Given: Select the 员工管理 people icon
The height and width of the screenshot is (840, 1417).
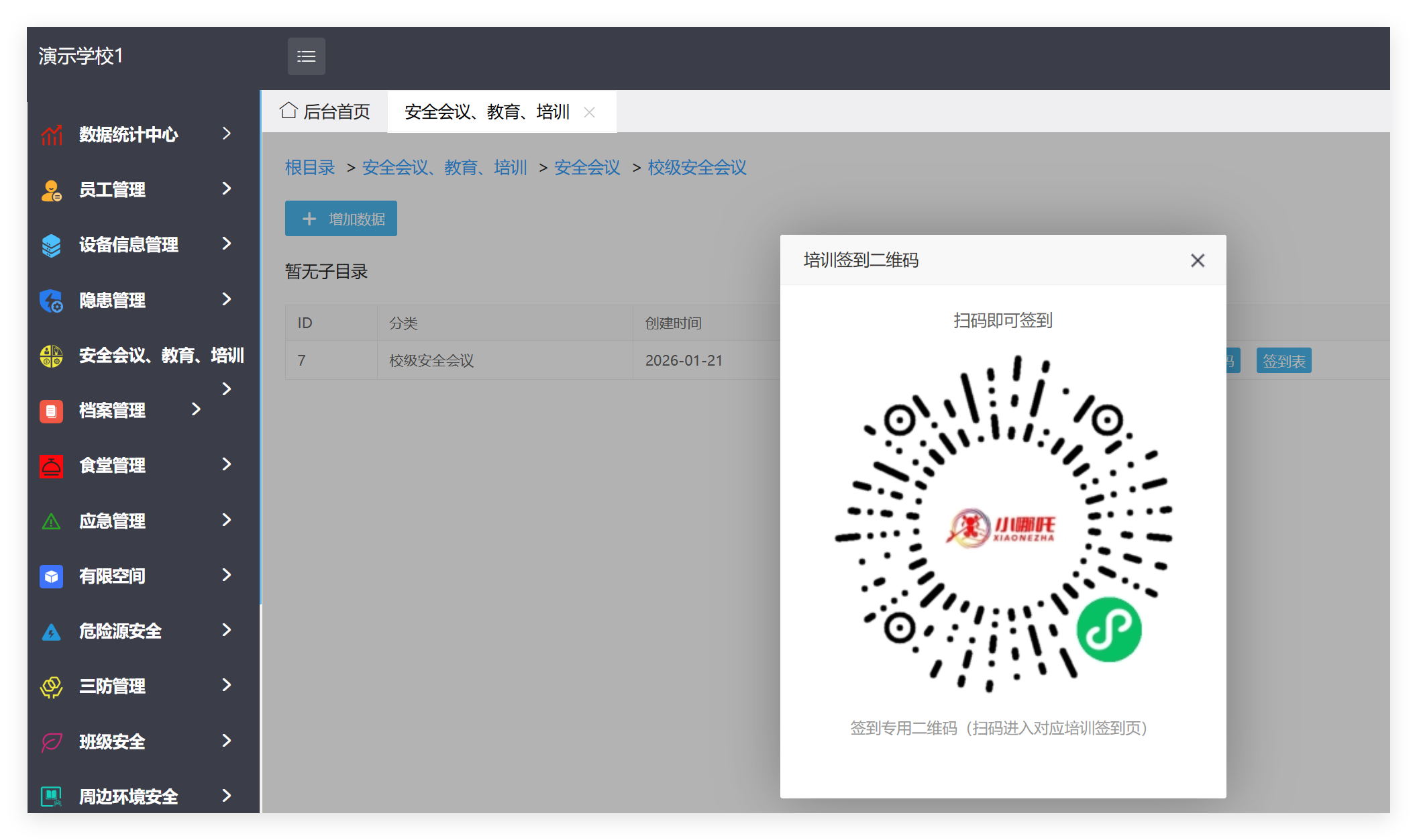Looking at the screenshot, I should point(50,190).
